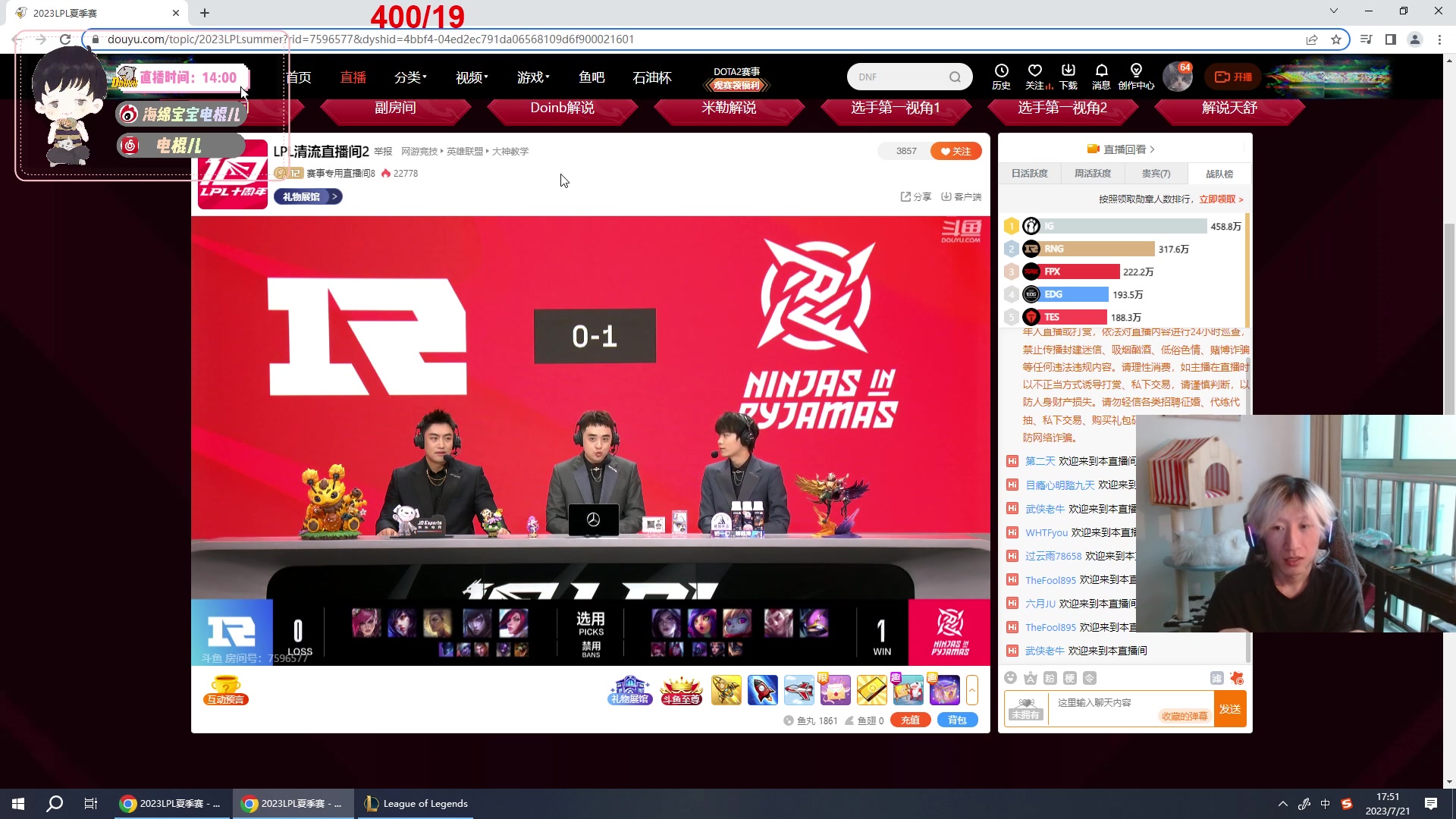Send the airplane gift
The width and height of the screenshot is (1456, 819).
799,690
